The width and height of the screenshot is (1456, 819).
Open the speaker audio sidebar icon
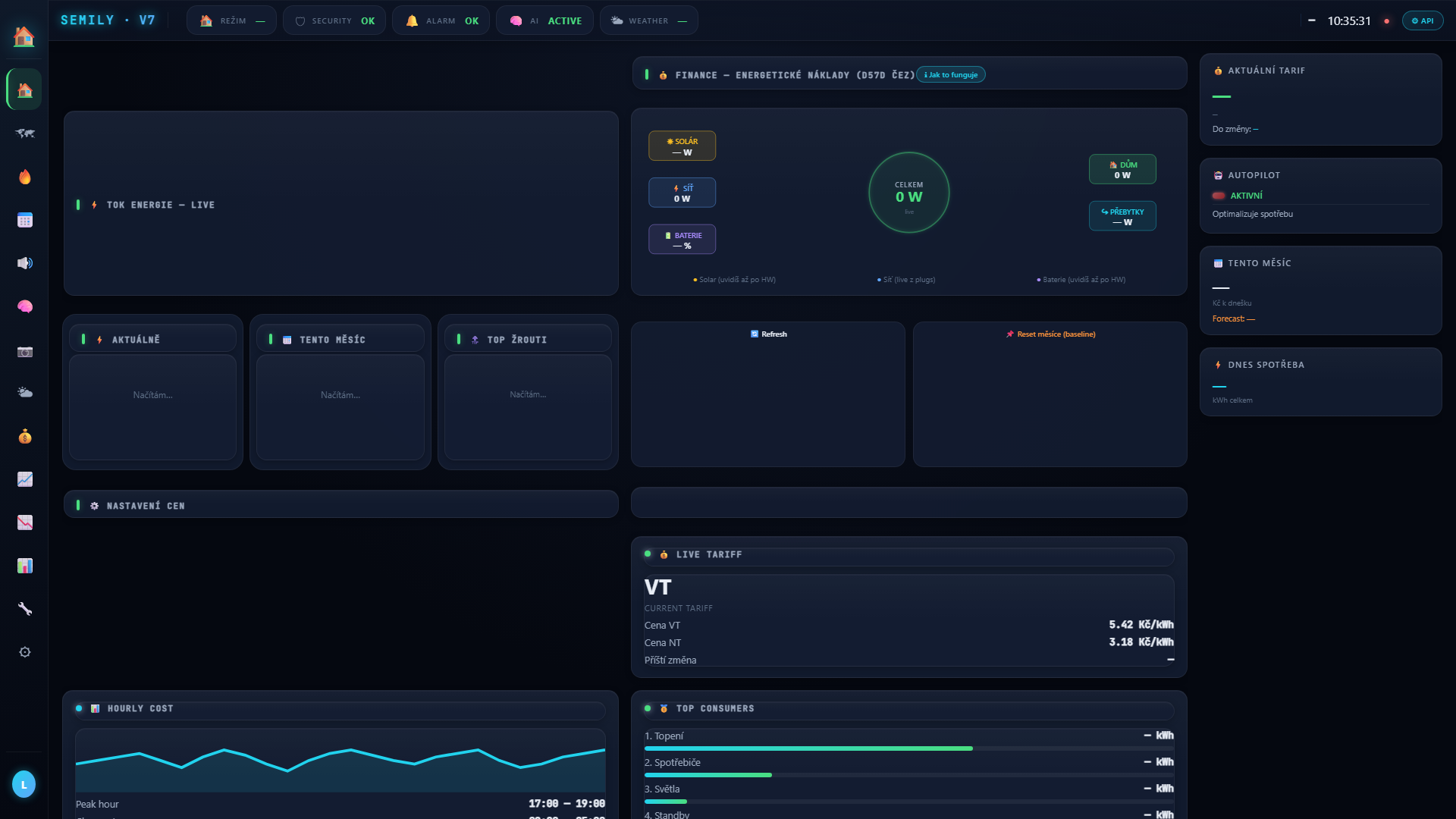(24, 263)
